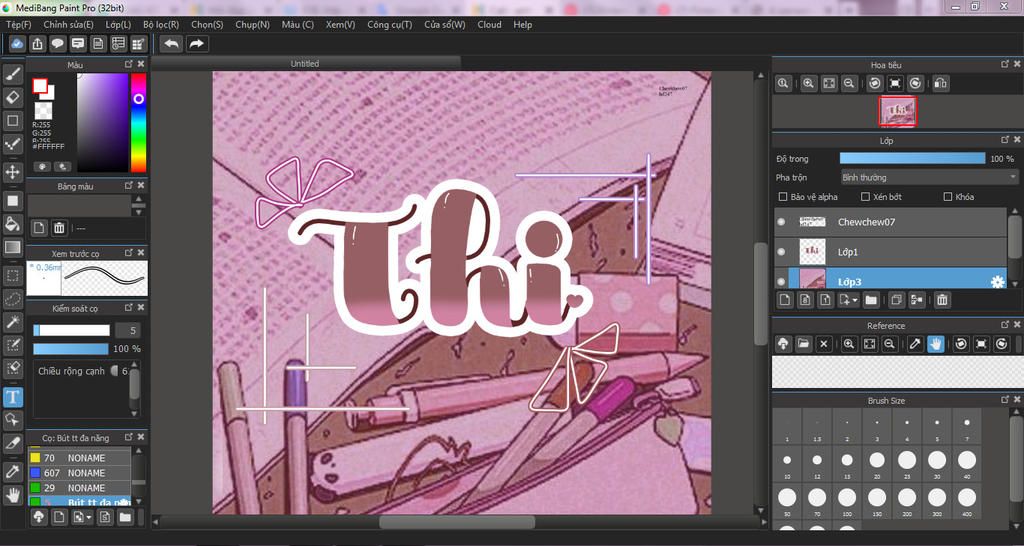The width and height of the screenshot is (1024, 546).
Task: Click the cloud save icon in toolbar
Action: (18, 44)
